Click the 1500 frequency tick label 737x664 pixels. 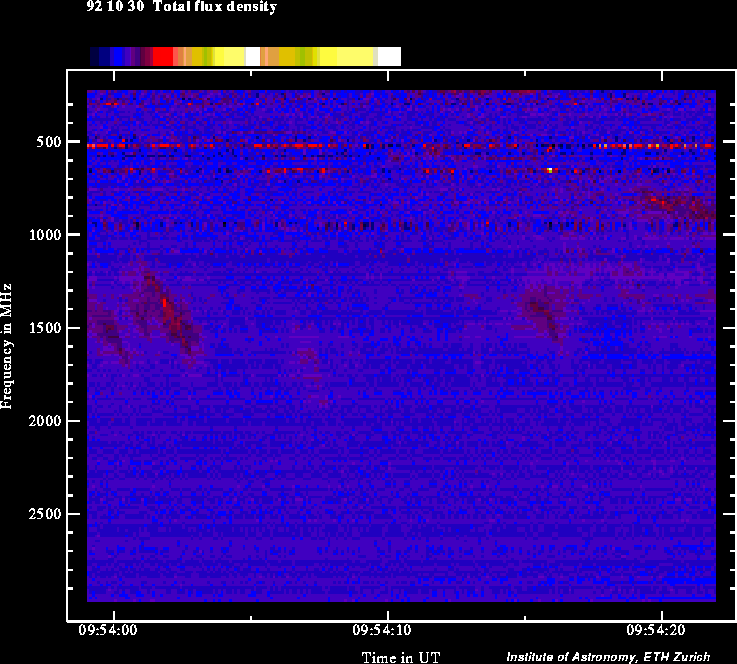point(45,328)
